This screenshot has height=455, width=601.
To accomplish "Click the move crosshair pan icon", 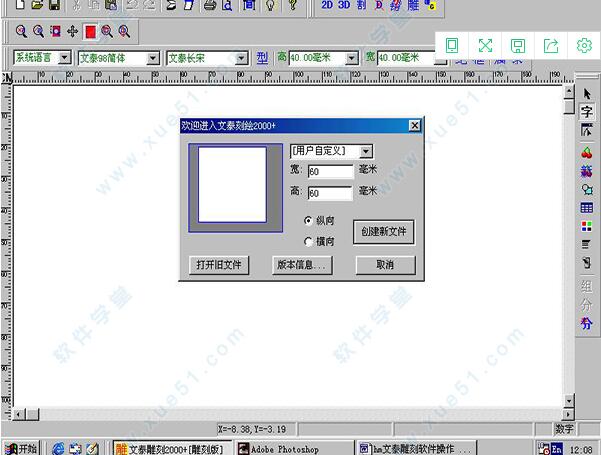I will [73, 32].
